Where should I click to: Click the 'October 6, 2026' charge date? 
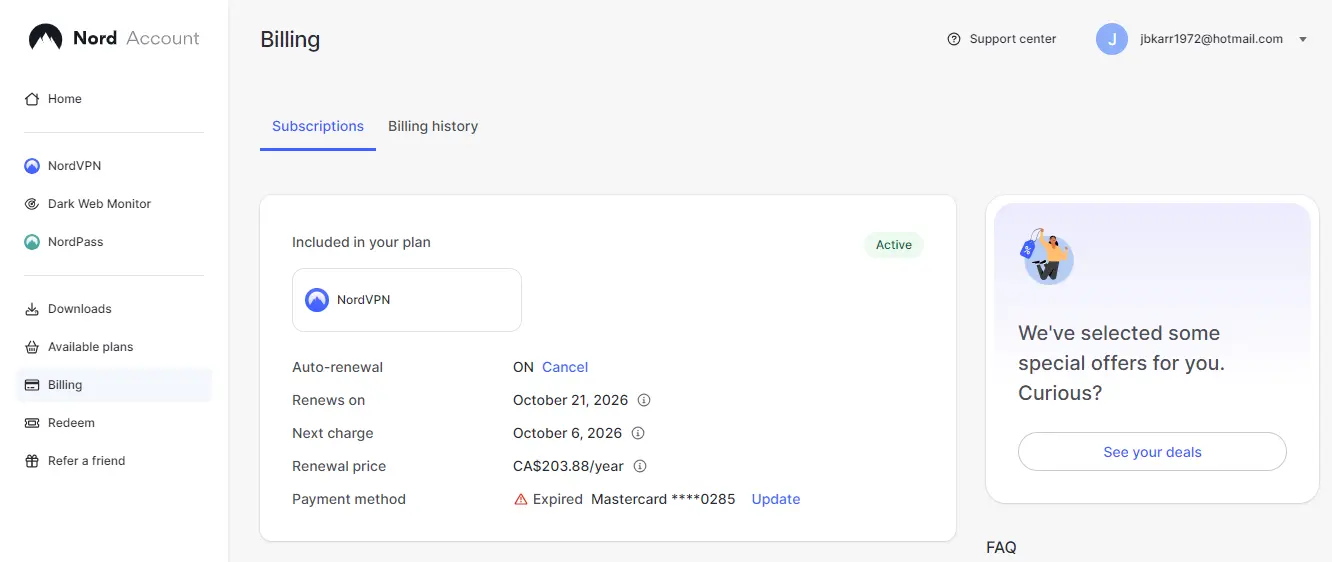click(567, 433)
